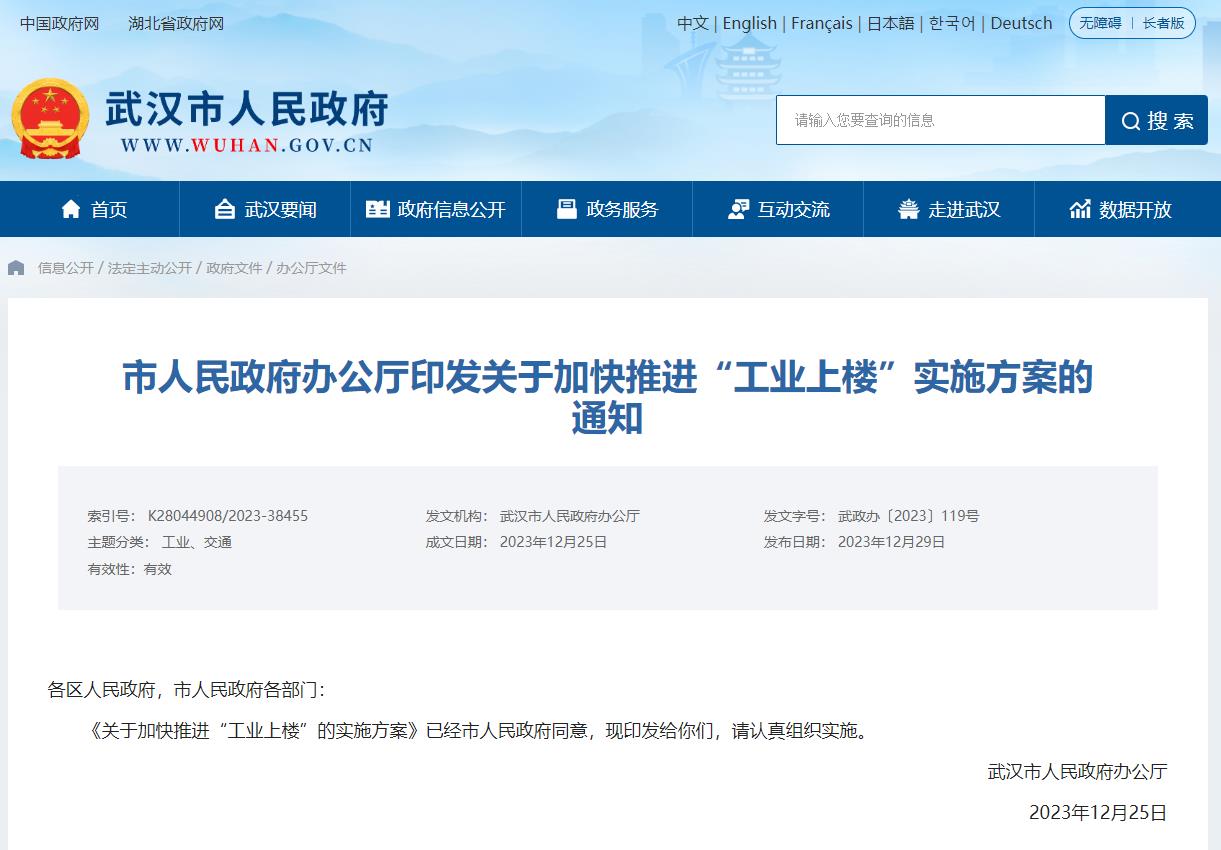Image resolution: width=1221 pixels, height=850 pixels.
Task: Click the signature 武汉市人民政府办公厅 at bottom
Action: point(1077,771)
